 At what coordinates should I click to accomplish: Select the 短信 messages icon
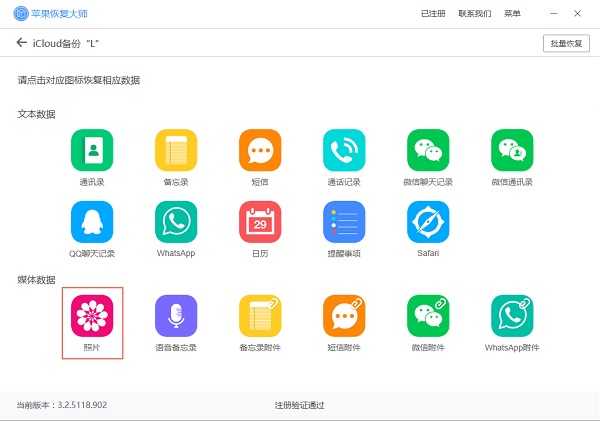[x=260, y=150]
